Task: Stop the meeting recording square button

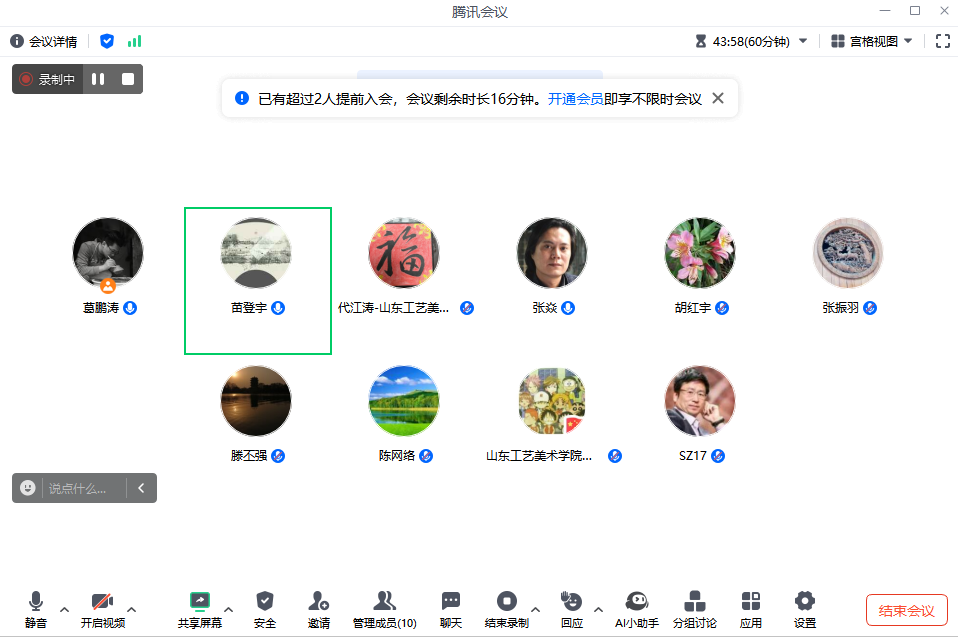Action: pos(128,79)
